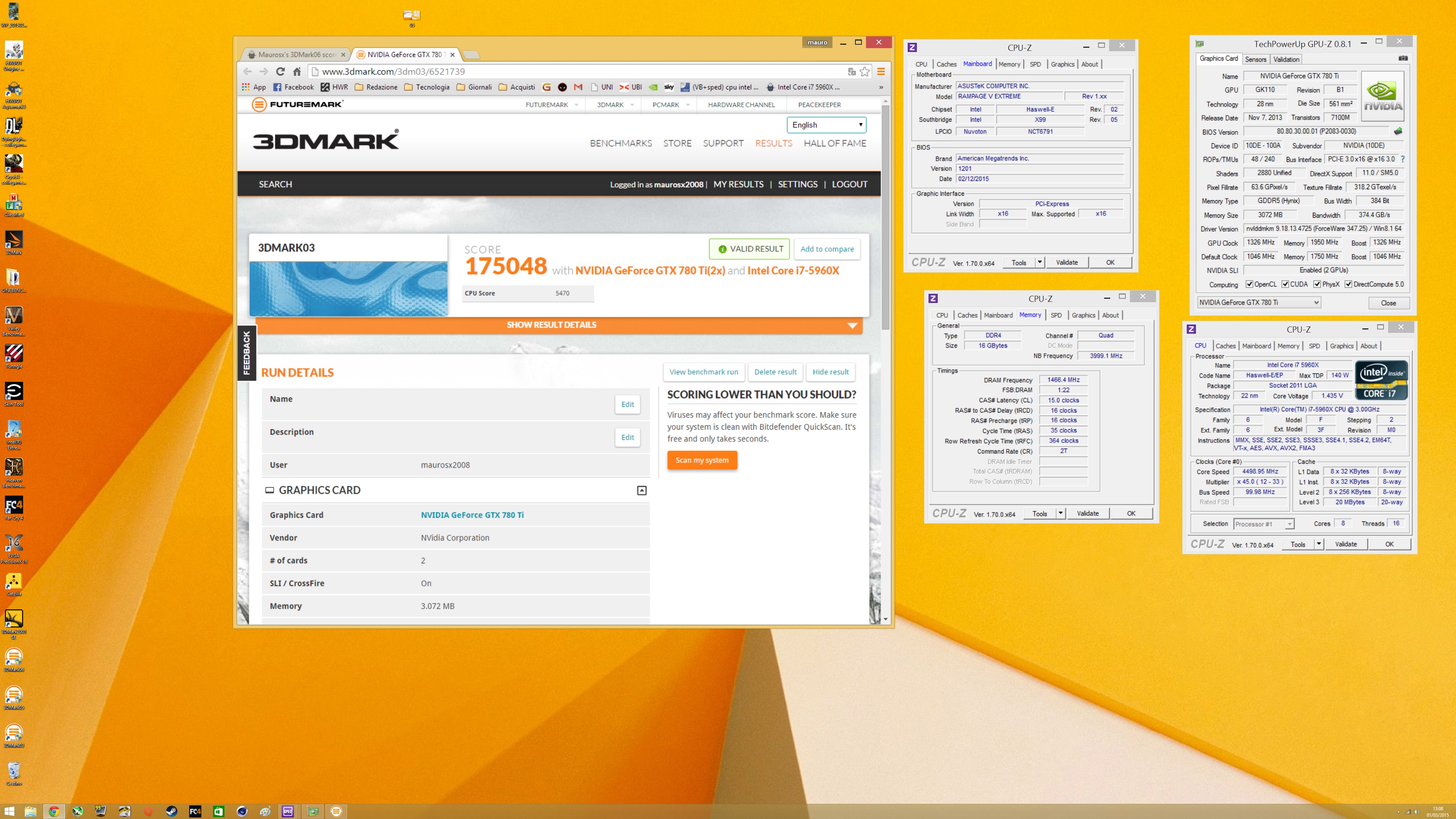Click the Delete result button

(x=775, y=372)
